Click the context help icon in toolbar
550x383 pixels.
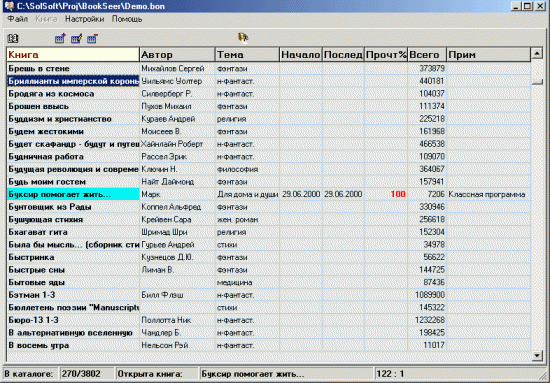tap(243, 37)
